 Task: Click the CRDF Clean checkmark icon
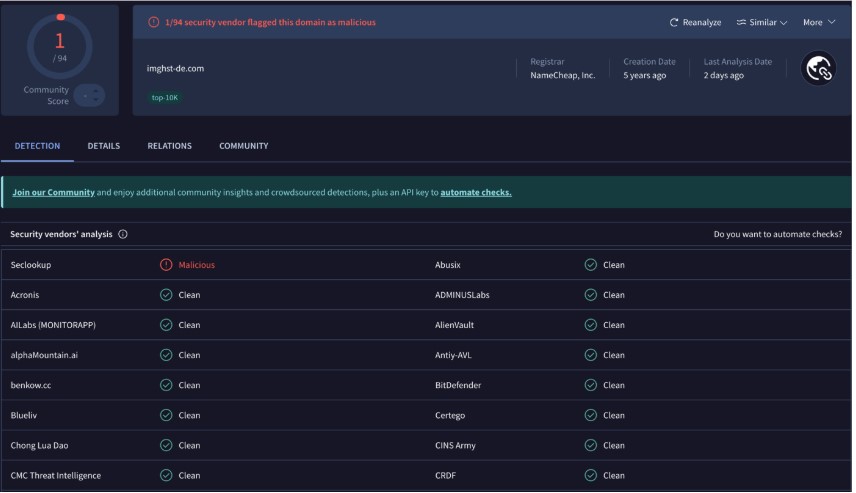pyautogui.click(x=593, y=476)
